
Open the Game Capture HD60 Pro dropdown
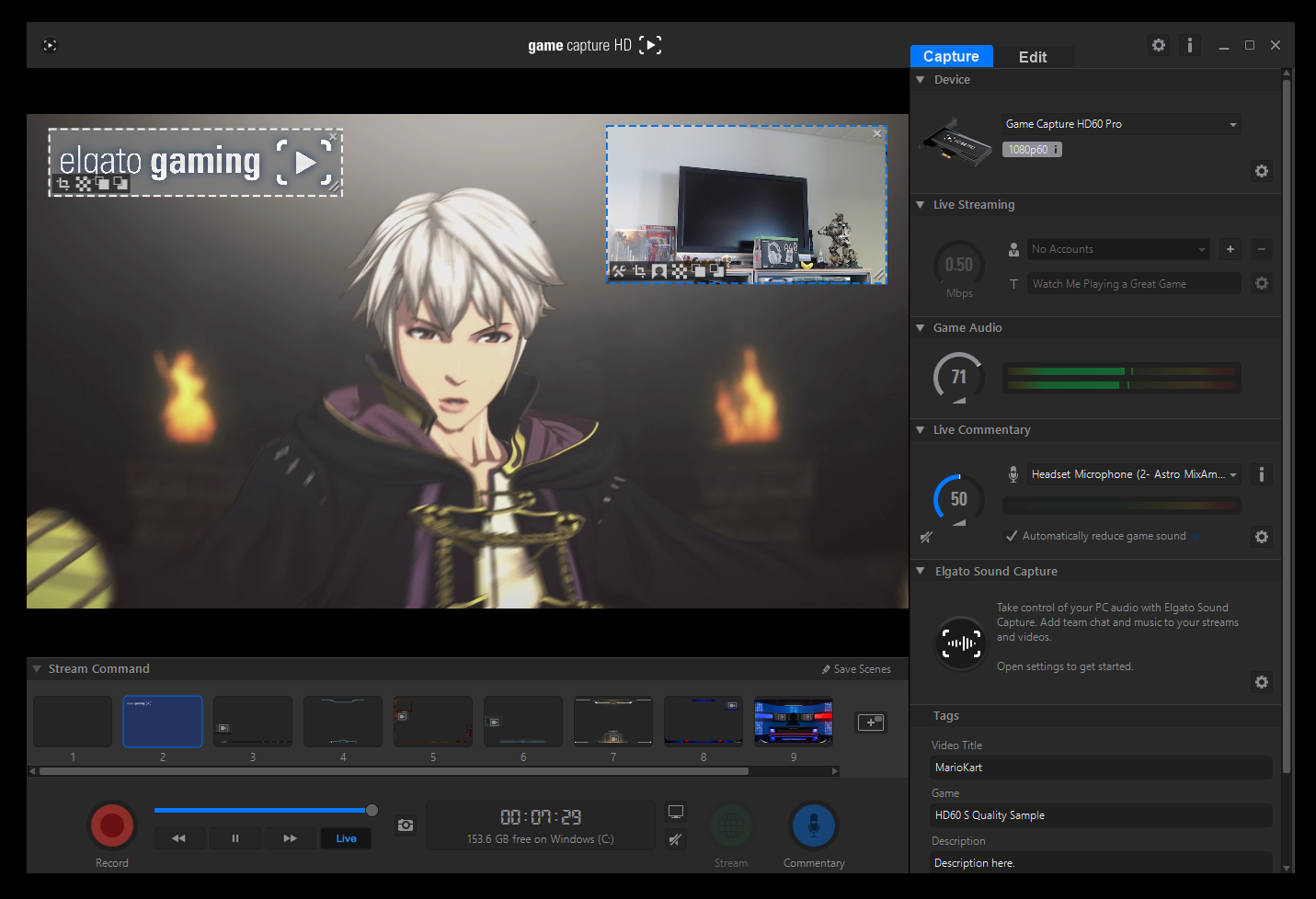(x=1121, y=124)
